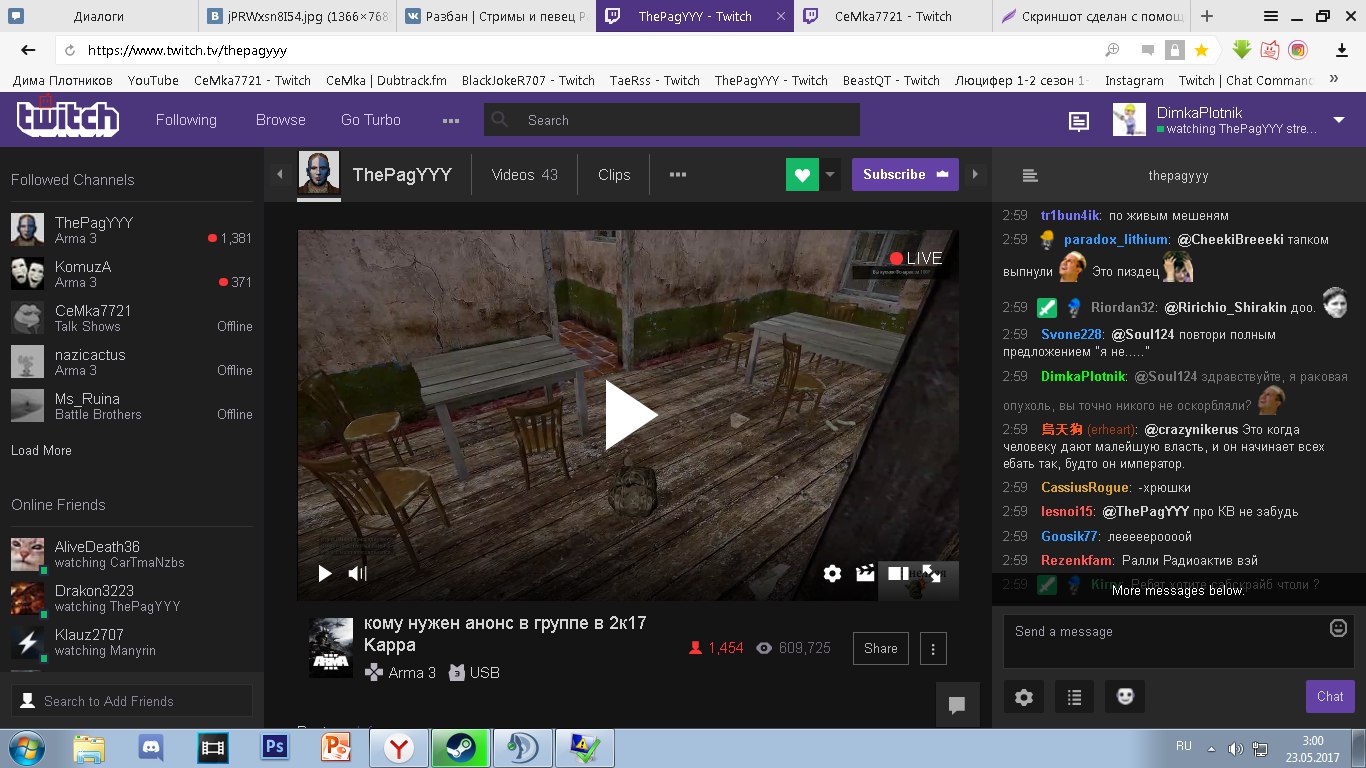Click the small play button in player controls
Image resolution: width=1366 pixels, height=768 pixels.
(x=325, y=573)
